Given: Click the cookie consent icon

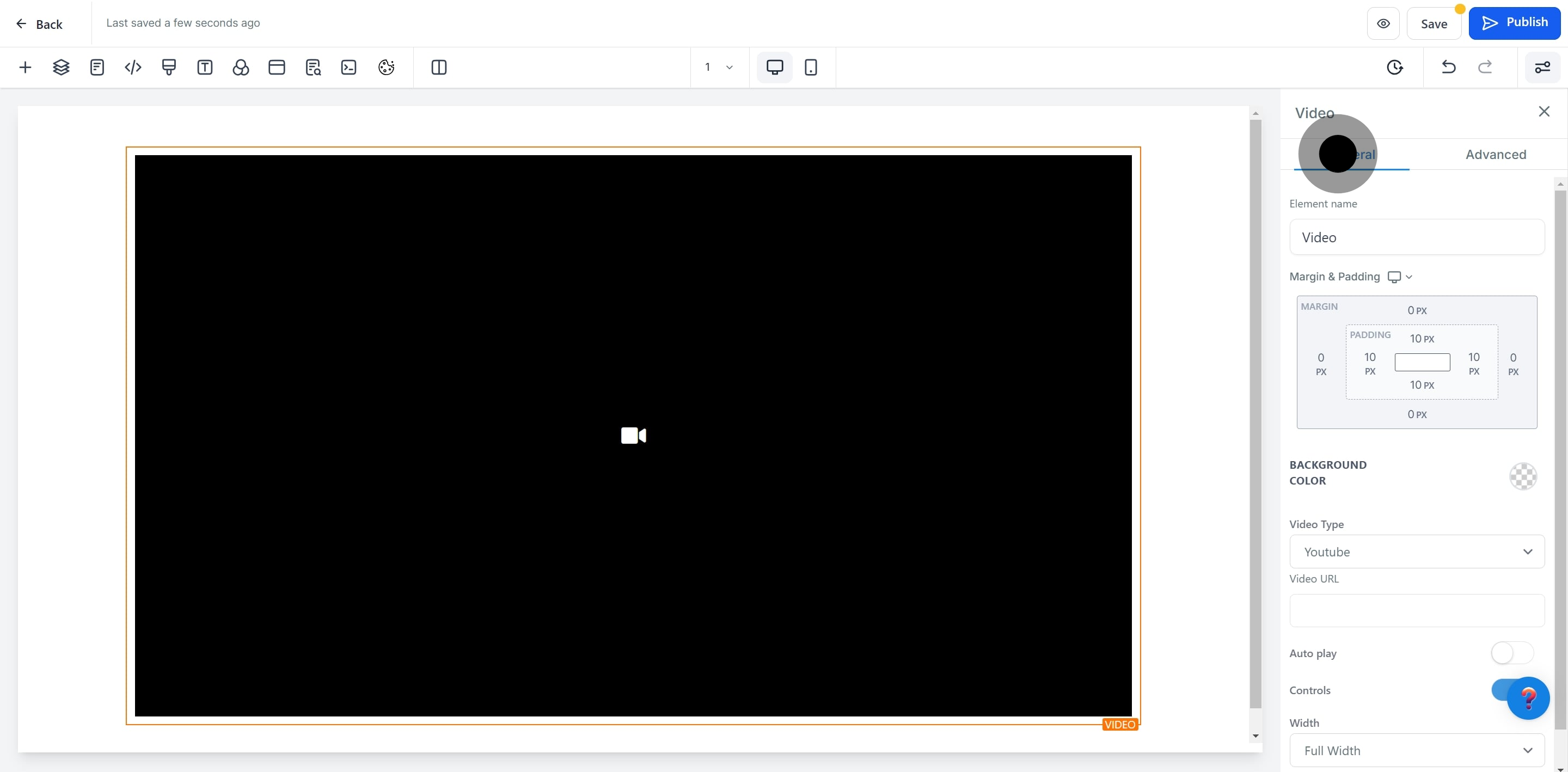Looking at the screenshot, I should pos(386,67).
